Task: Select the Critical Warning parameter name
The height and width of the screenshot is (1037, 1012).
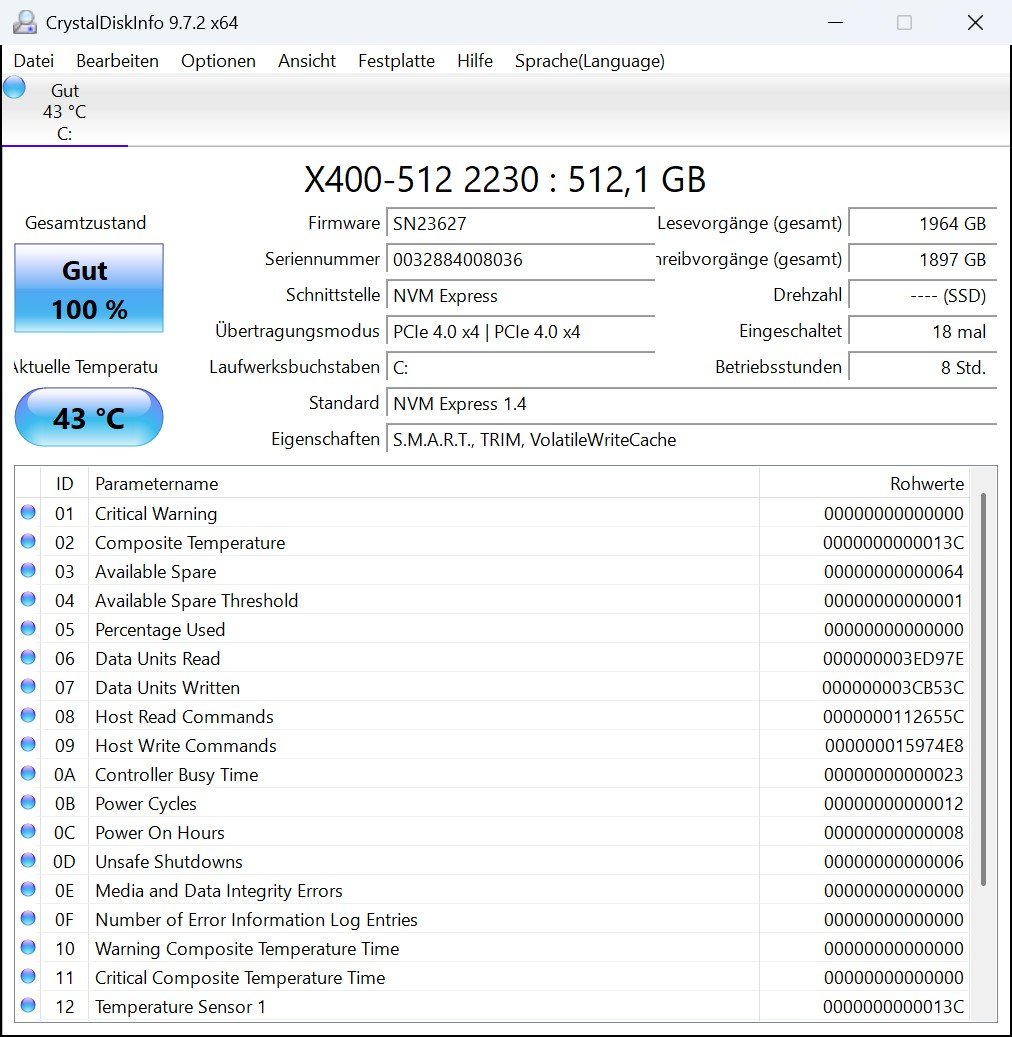Action: (x=156, y=514)
